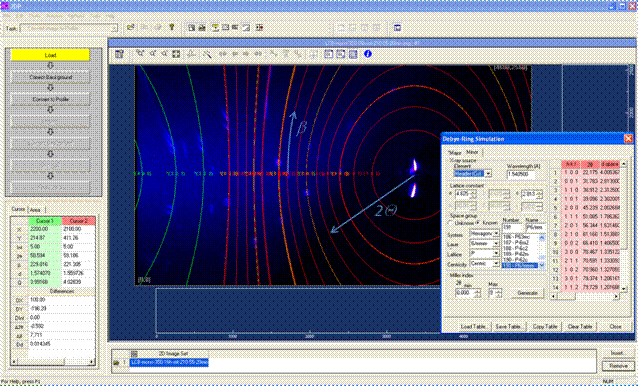This screenshot has height=386, width=638.
Task: Click reflection row 1 with 2θ 22.175
Action: 586,172
